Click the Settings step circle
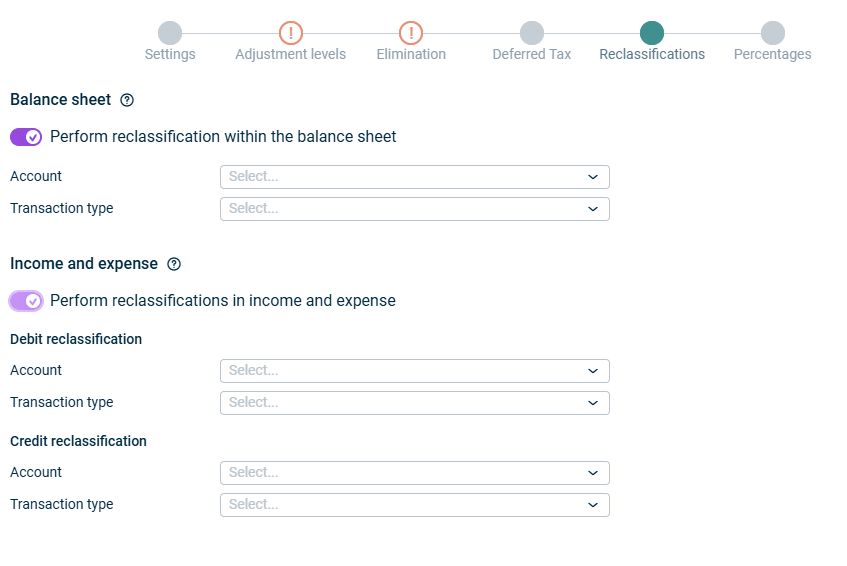This screenshot has height=566, width=847. 170,33
